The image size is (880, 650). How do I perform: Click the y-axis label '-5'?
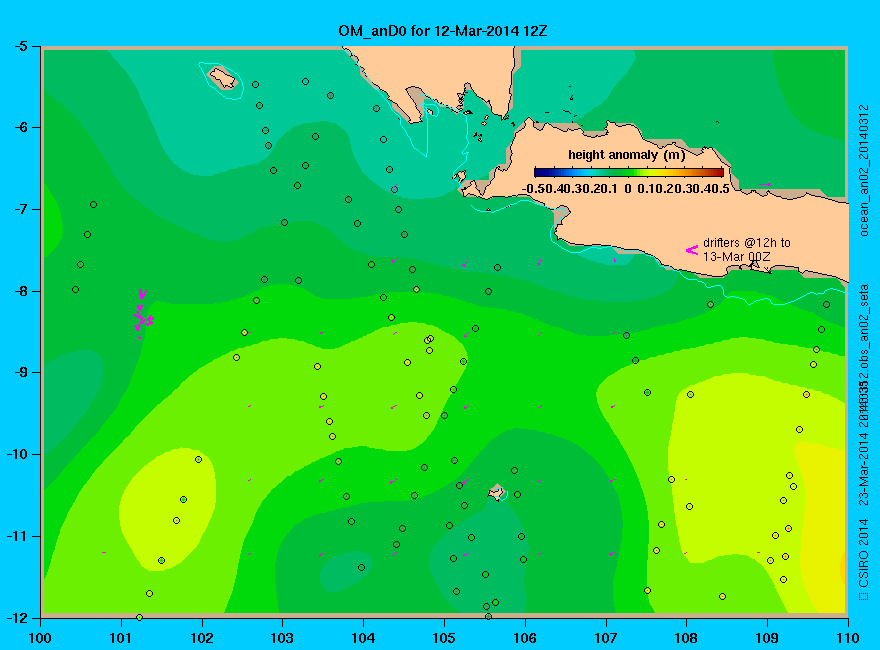click(20, 46)
